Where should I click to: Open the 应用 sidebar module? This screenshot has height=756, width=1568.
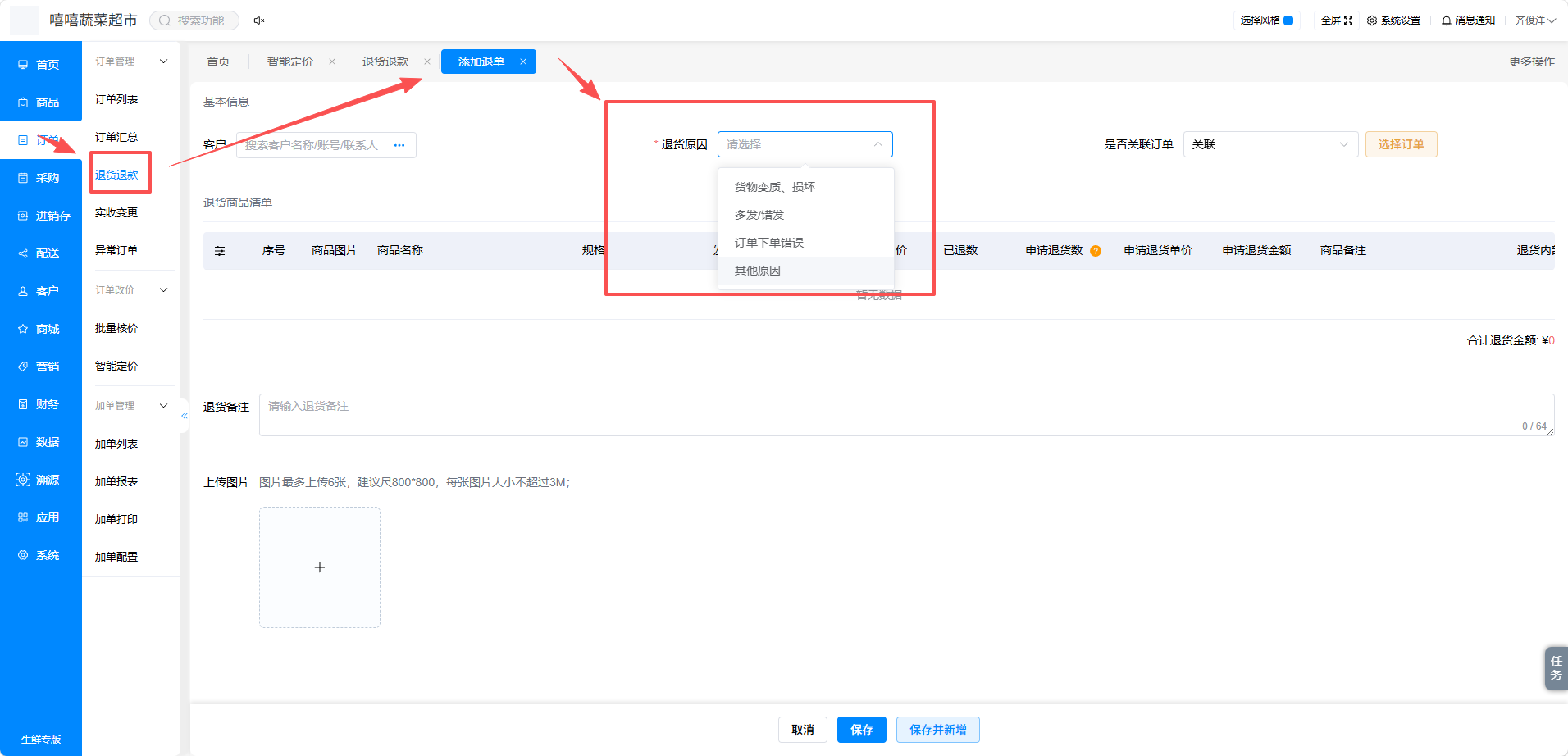tap(40, 517)
